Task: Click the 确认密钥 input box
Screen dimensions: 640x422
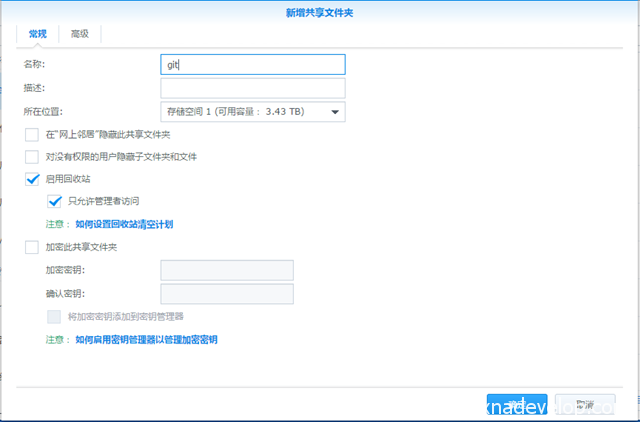Action: click(x=227, y=294)
